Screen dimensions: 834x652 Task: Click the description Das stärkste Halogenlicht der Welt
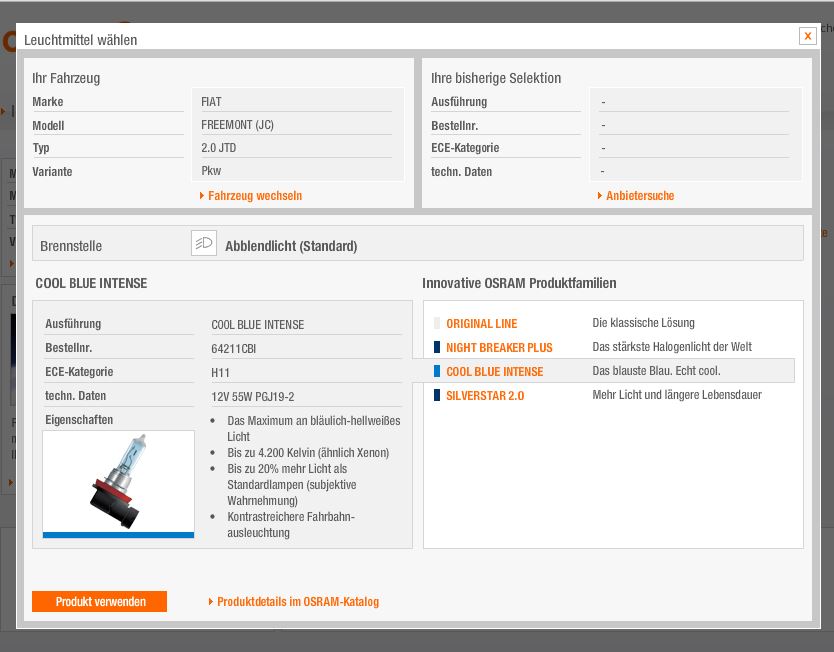[x=671, y=348]
